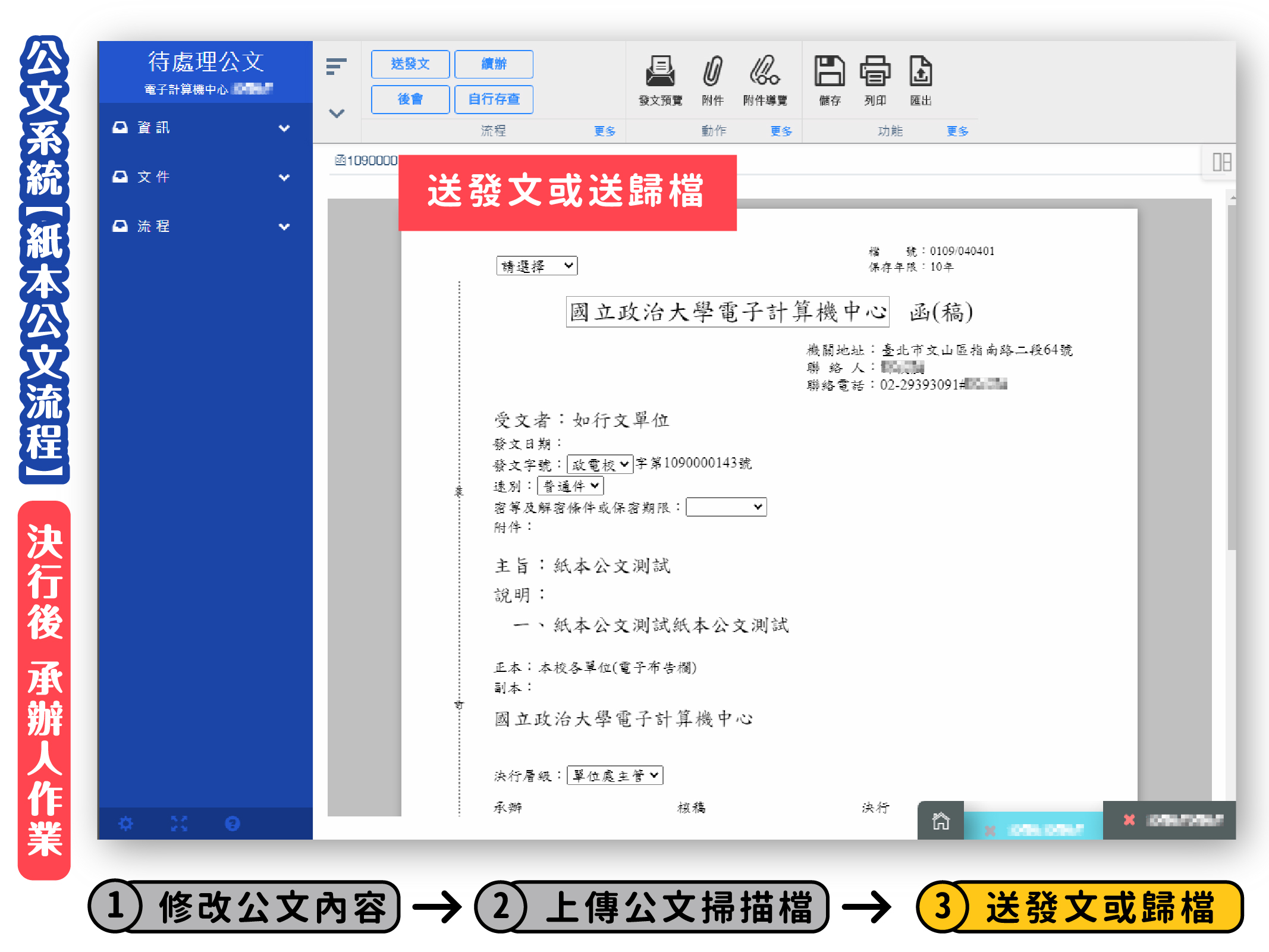Open the empty 密等 confidentiality dropdown
The height and width of the screenshot is (952, 1269).
pyautogui.click(x=726, y=507)
